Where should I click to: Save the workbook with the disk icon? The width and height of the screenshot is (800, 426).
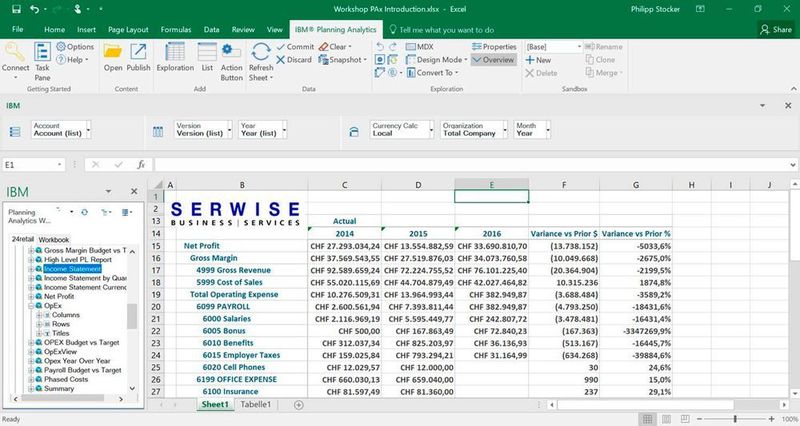pos(16,9)
